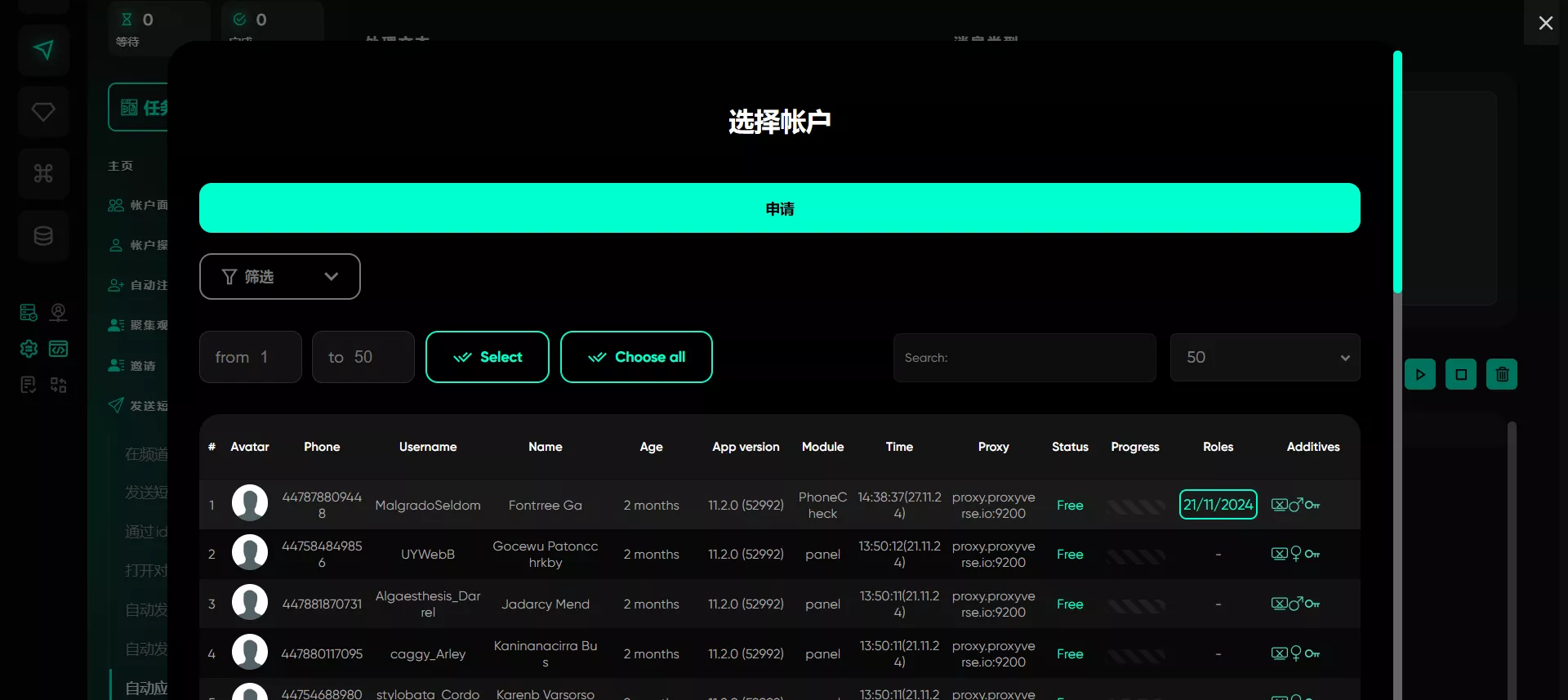Sort by the Age column header

(x=652, y=447)
